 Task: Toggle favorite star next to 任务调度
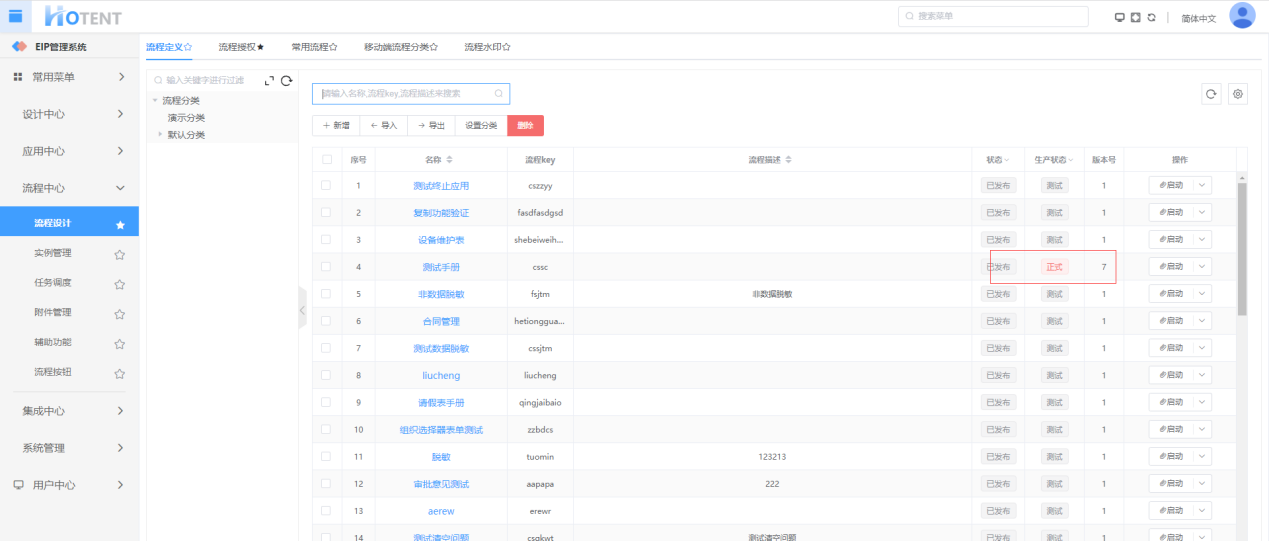(x=120, y=284)
